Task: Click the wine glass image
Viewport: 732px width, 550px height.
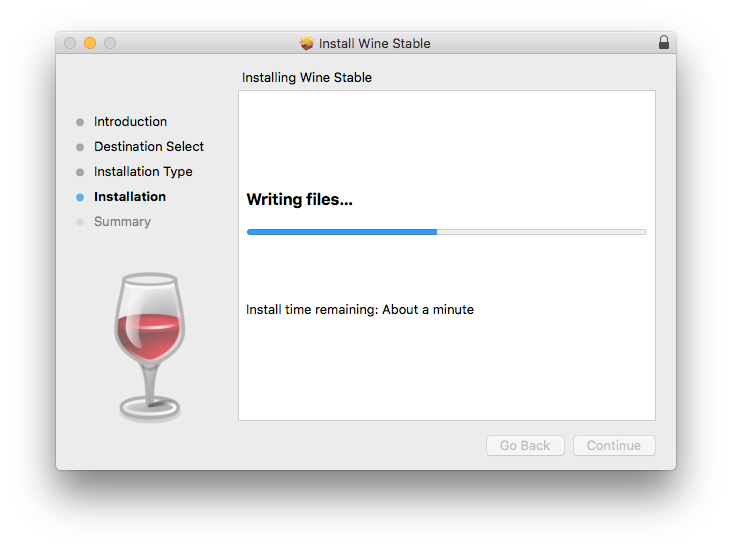Action: [149, 347]
